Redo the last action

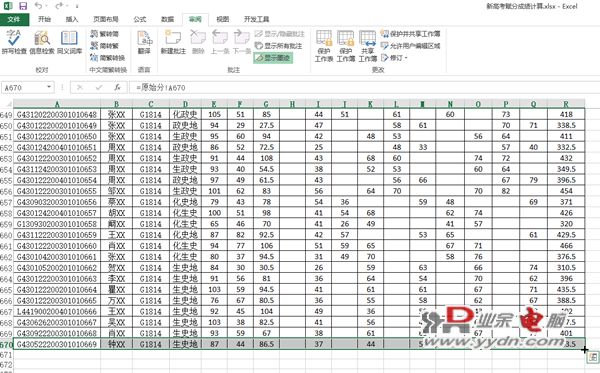point(59,6)
